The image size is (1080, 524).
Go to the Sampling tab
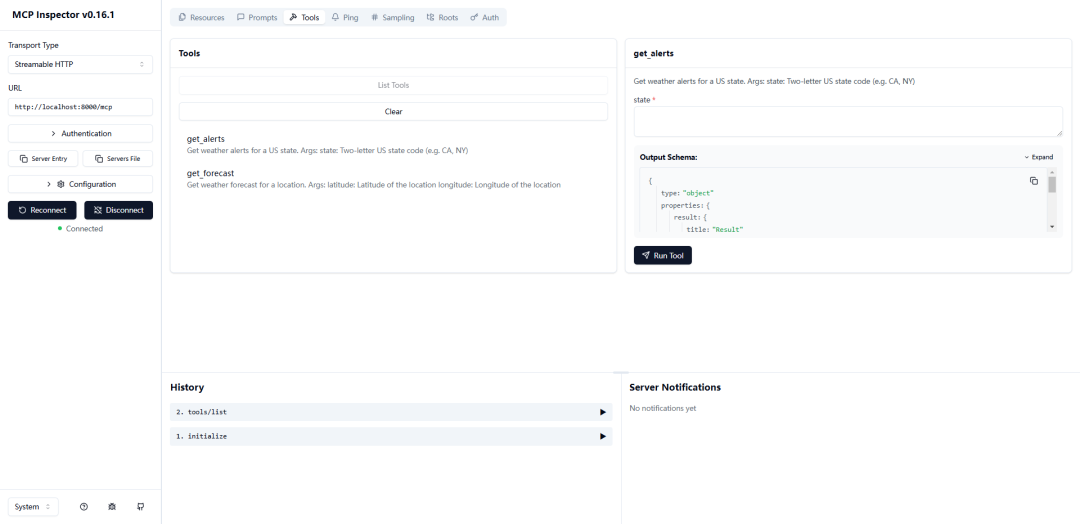(x=393, y=17)
